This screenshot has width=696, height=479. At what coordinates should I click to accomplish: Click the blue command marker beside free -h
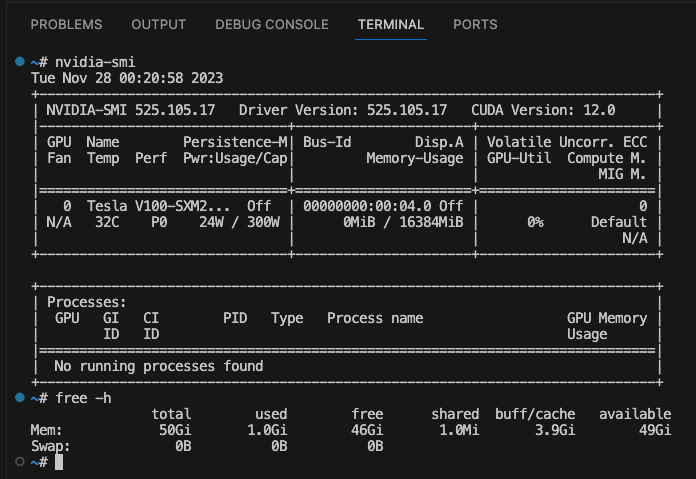click(x=20, y=397)
